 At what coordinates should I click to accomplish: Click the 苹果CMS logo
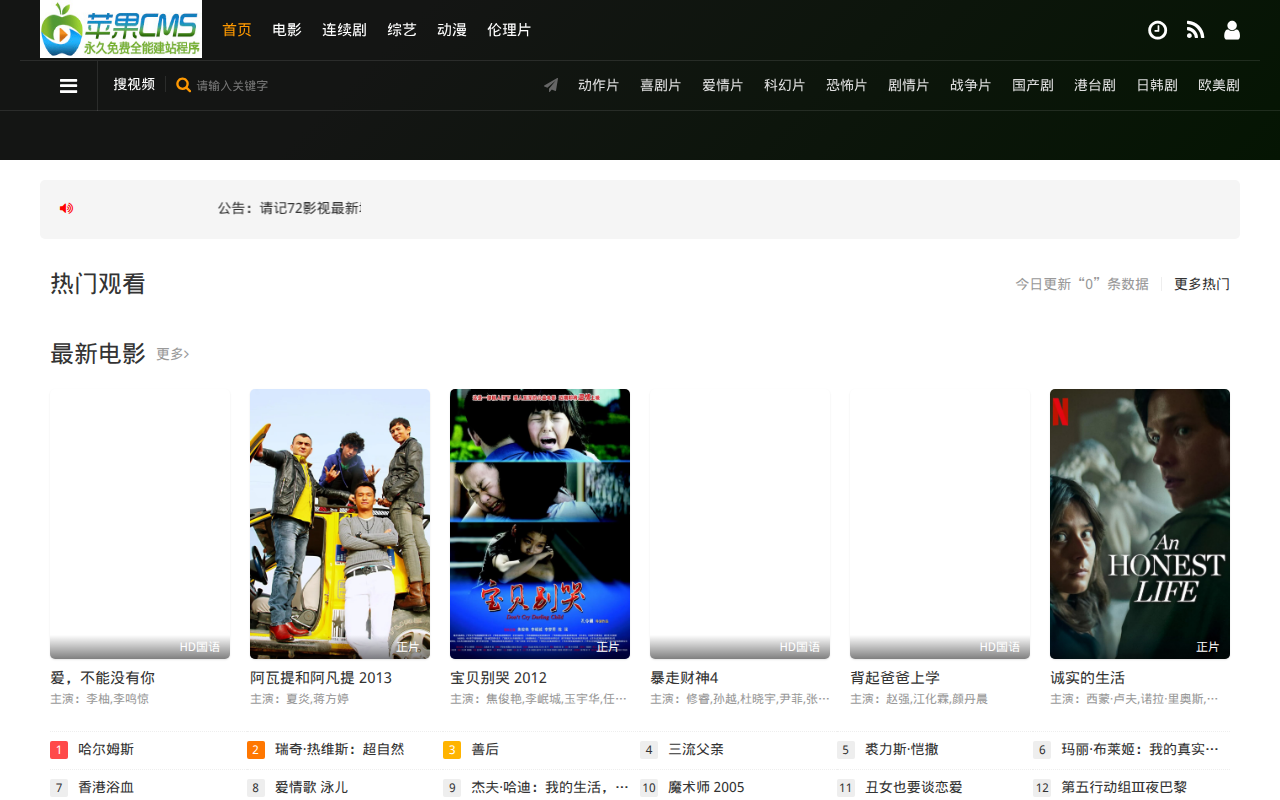pyautogui.click(x=121, y=29)
